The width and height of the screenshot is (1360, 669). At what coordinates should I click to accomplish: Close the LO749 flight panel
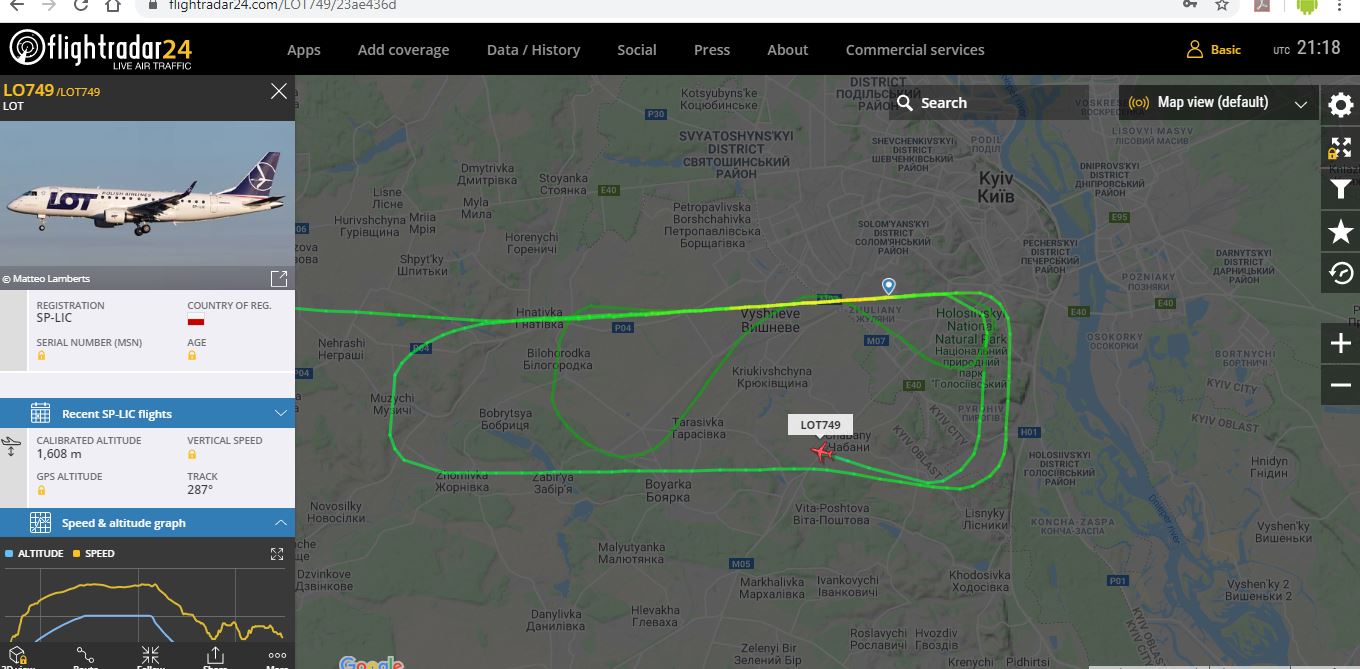click(x=279, y=91)
